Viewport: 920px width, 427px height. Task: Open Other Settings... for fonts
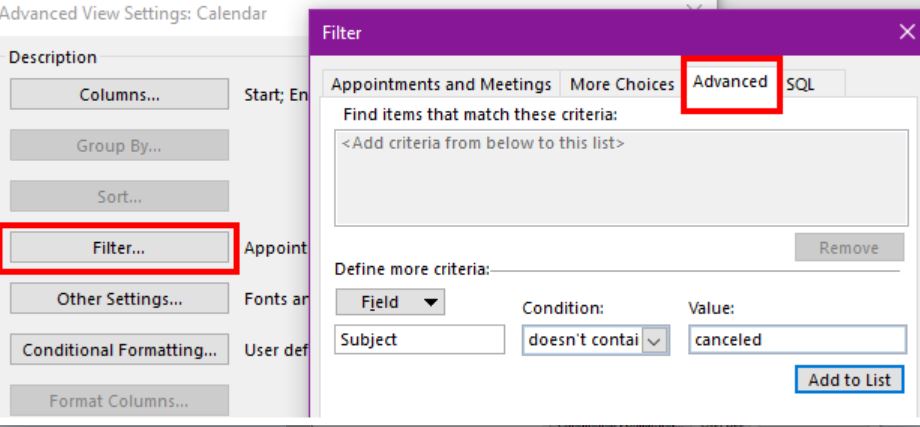[119, 299]
